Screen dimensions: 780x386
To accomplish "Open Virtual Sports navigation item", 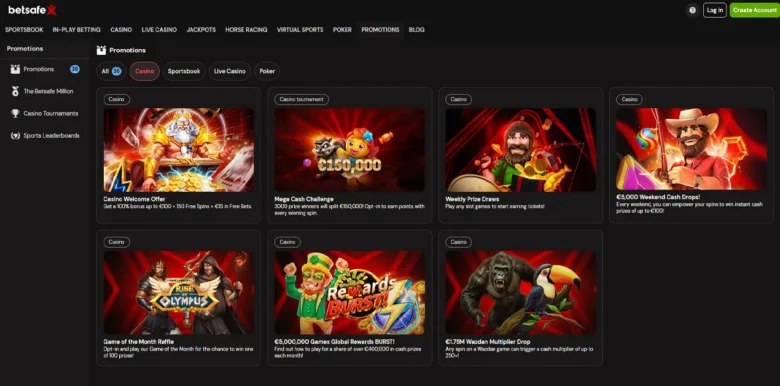I will (x=300, y=30).
